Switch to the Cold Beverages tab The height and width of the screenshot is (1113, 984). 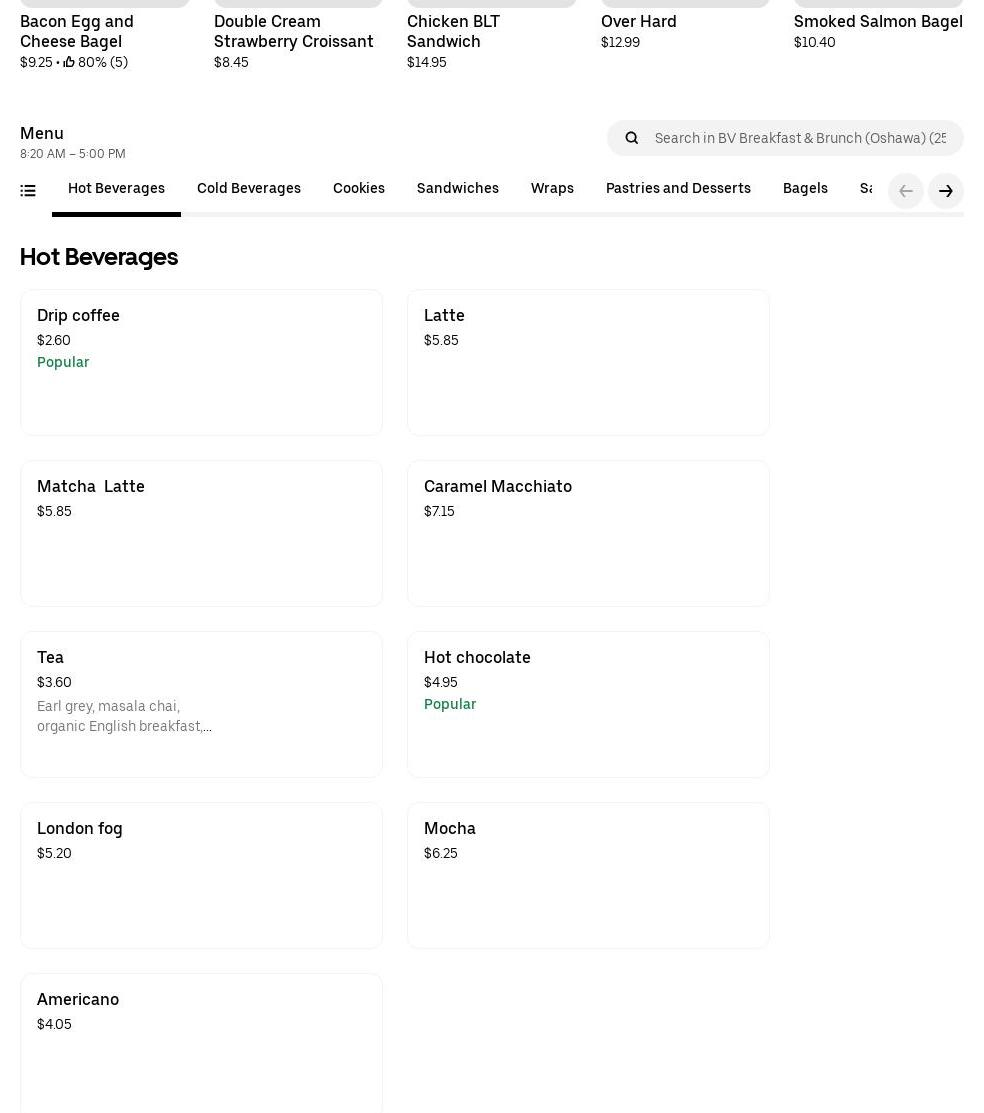point(248,189)
